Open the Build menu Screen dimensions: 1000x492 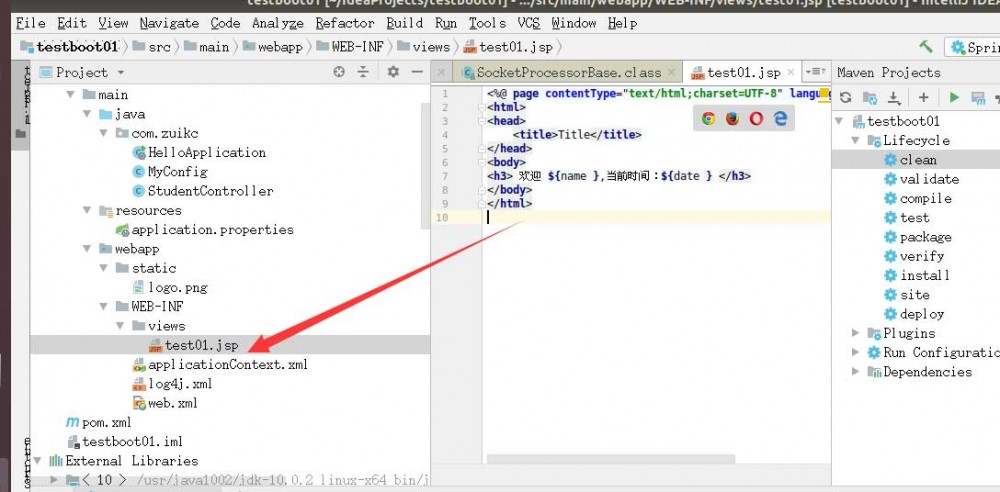(404, 24)
